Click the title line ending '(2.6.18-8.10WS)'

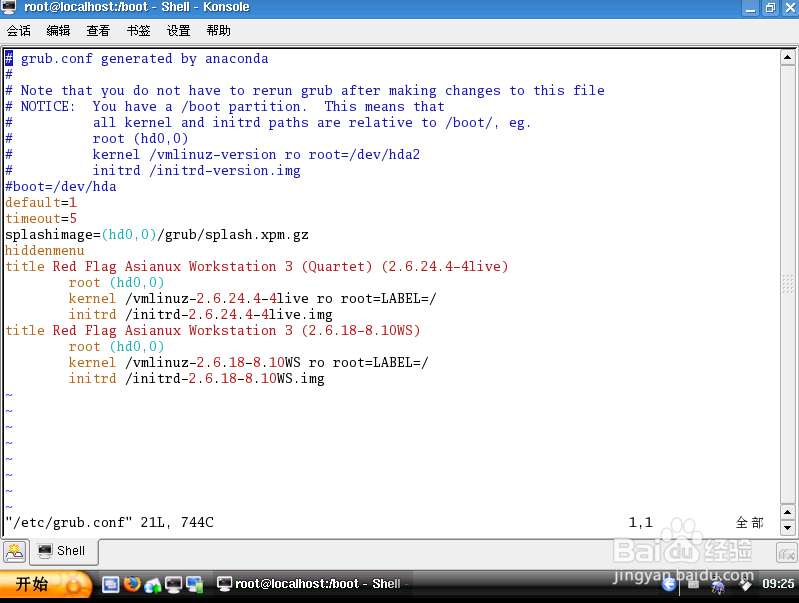tap(213, 331)
